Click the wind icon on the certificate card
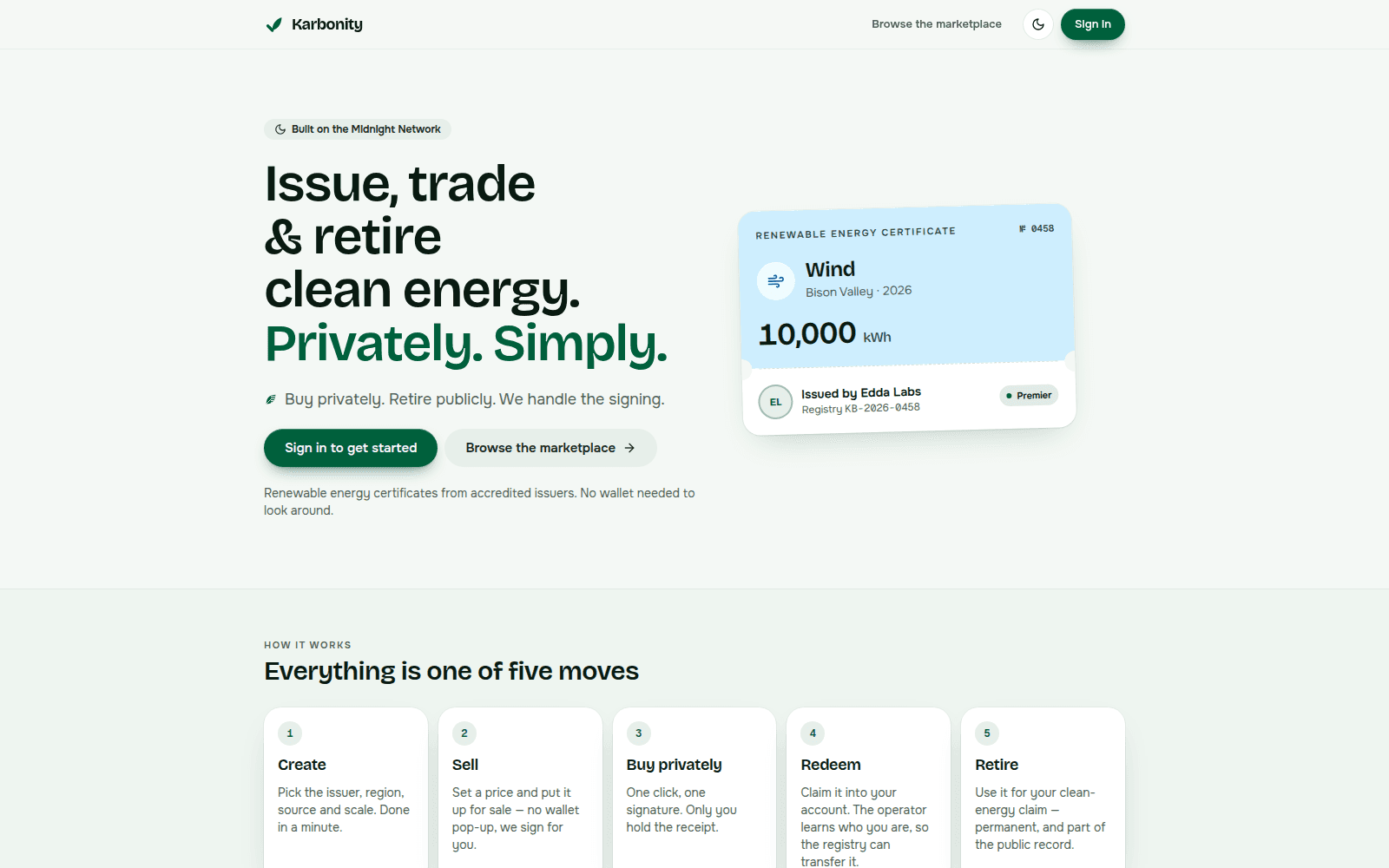The image size is (1389, 868). point(776,281)
